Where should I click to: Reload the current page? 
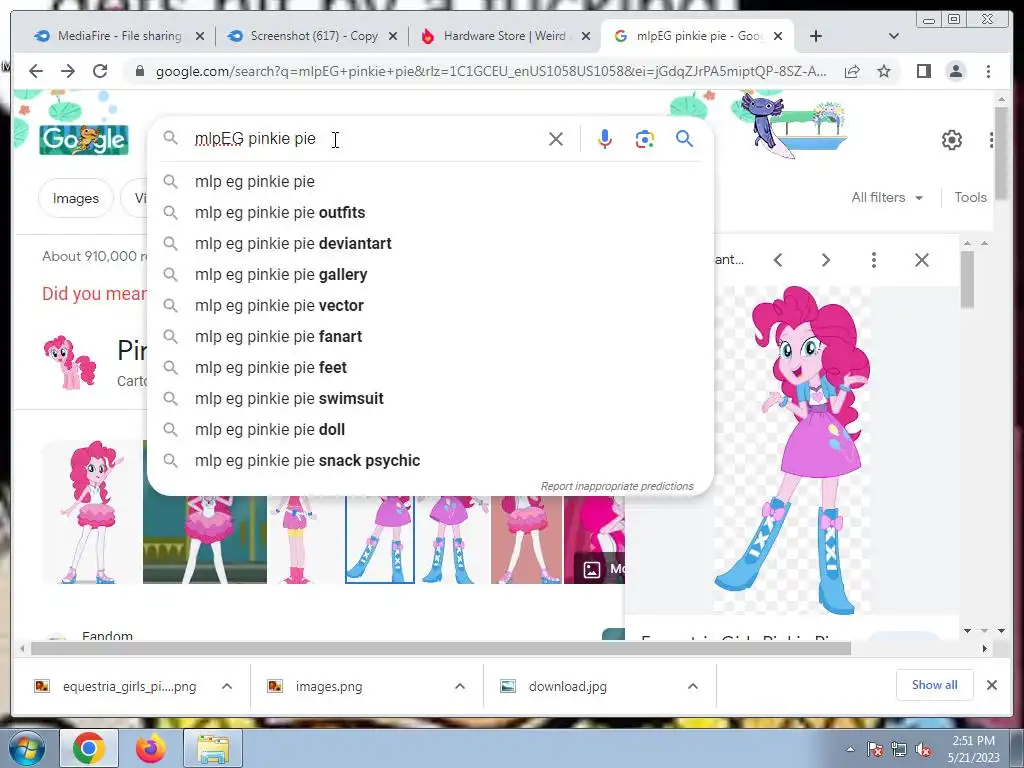100,71
